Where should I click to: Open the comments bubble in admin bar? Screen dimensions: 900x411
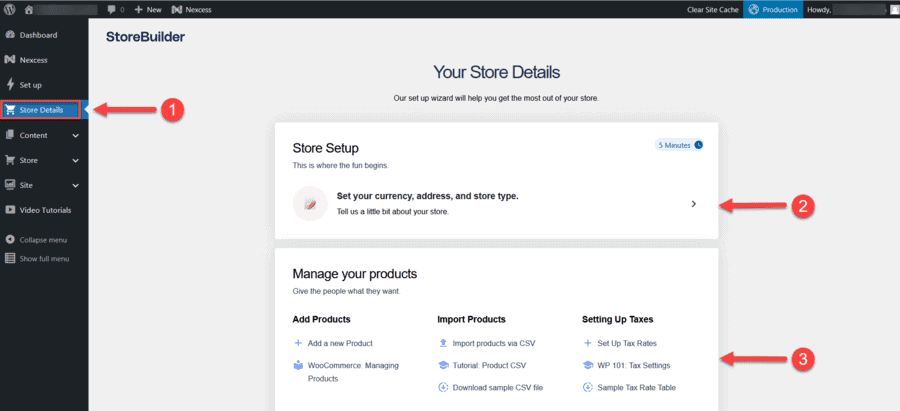[x=116, y=10]
